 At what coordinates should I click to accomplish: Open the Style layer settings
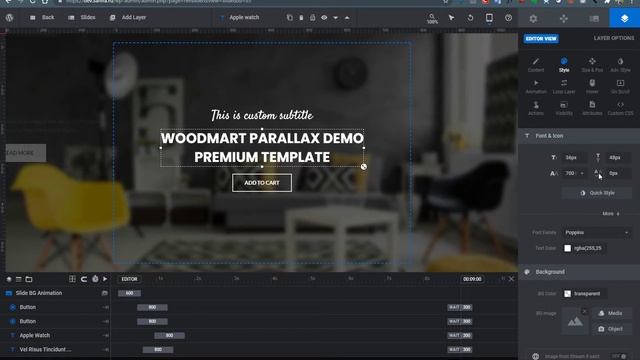(564, 64)
